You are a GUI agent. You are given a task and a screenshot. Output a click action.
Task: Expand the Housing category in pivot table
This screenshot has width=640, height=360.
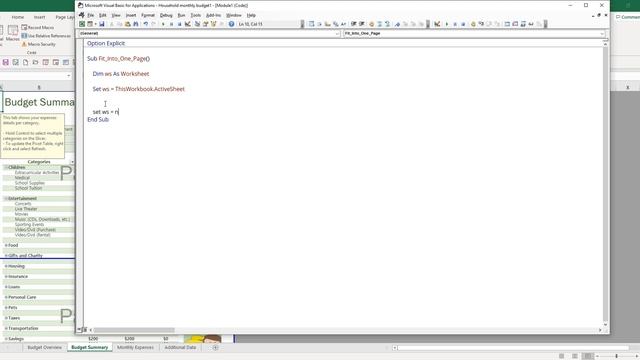[6, 266]
